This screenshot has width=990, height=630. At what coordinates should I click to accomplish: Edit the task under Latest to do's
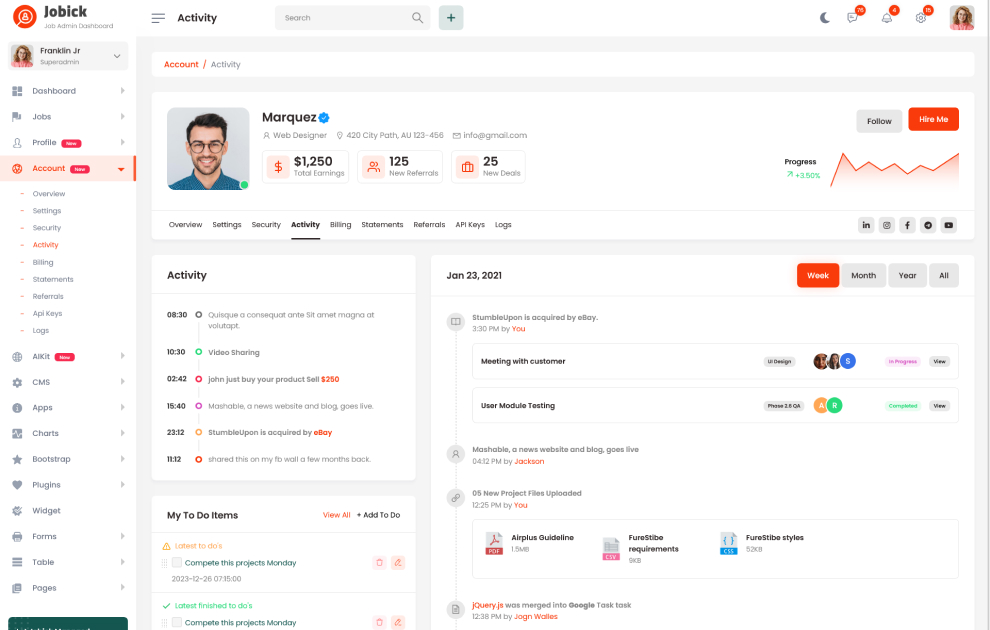click(x=398, y=563)
